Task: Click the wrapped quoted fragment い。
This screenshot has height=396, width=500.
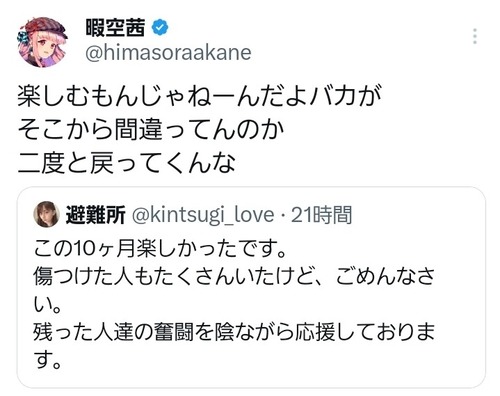Action: 47,305
